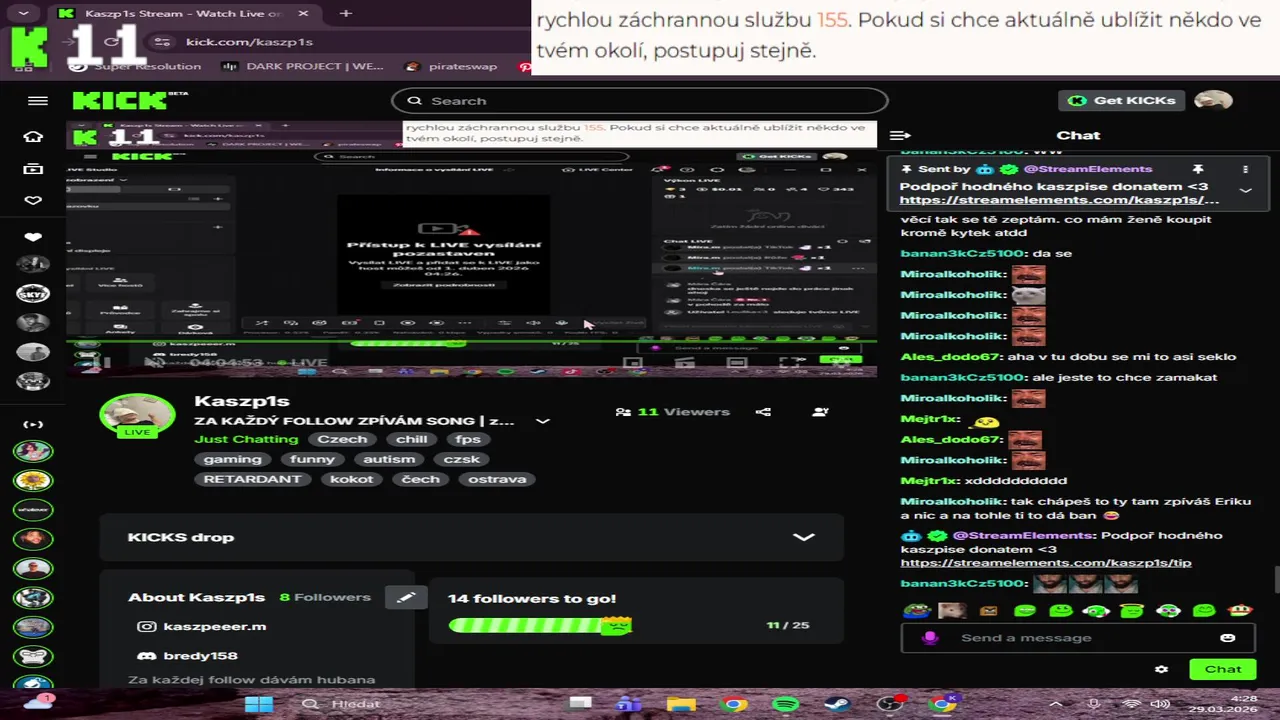Open the streamelements.com/kaszp1s/tip link in chat

tap(1045, 563)
